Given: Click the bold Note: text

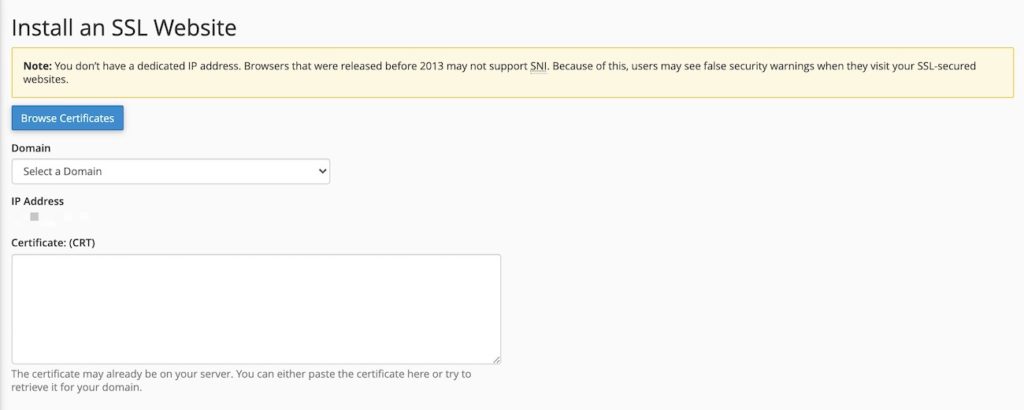Looking at the screenshot, I should (38, 66).
